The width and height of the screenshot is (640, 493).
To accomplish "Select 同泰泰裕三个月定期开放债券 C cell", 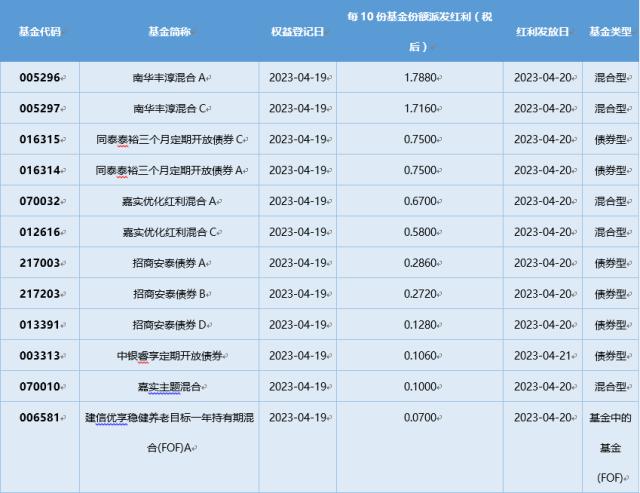I will [169, 139].
